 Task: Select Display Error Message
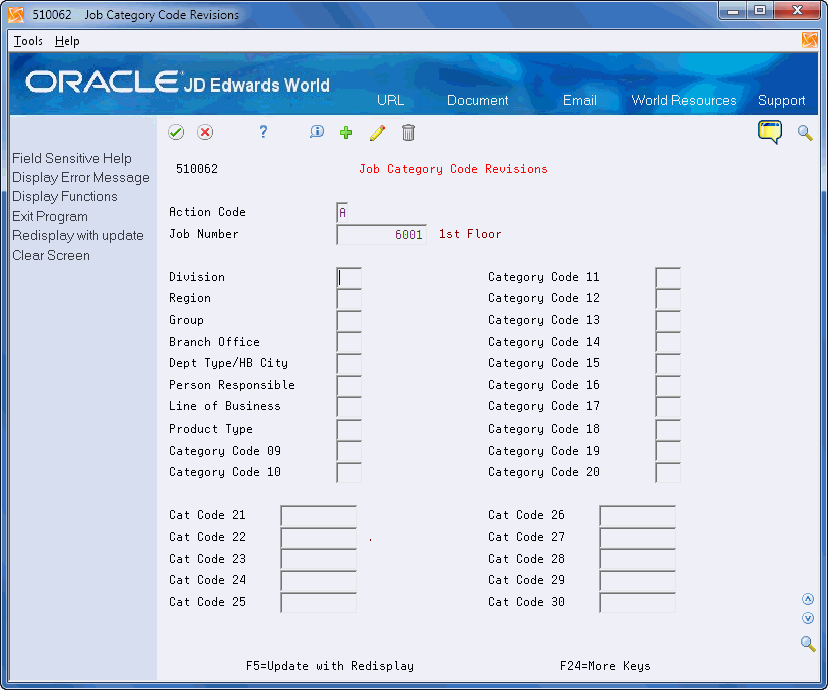point(81,177)
